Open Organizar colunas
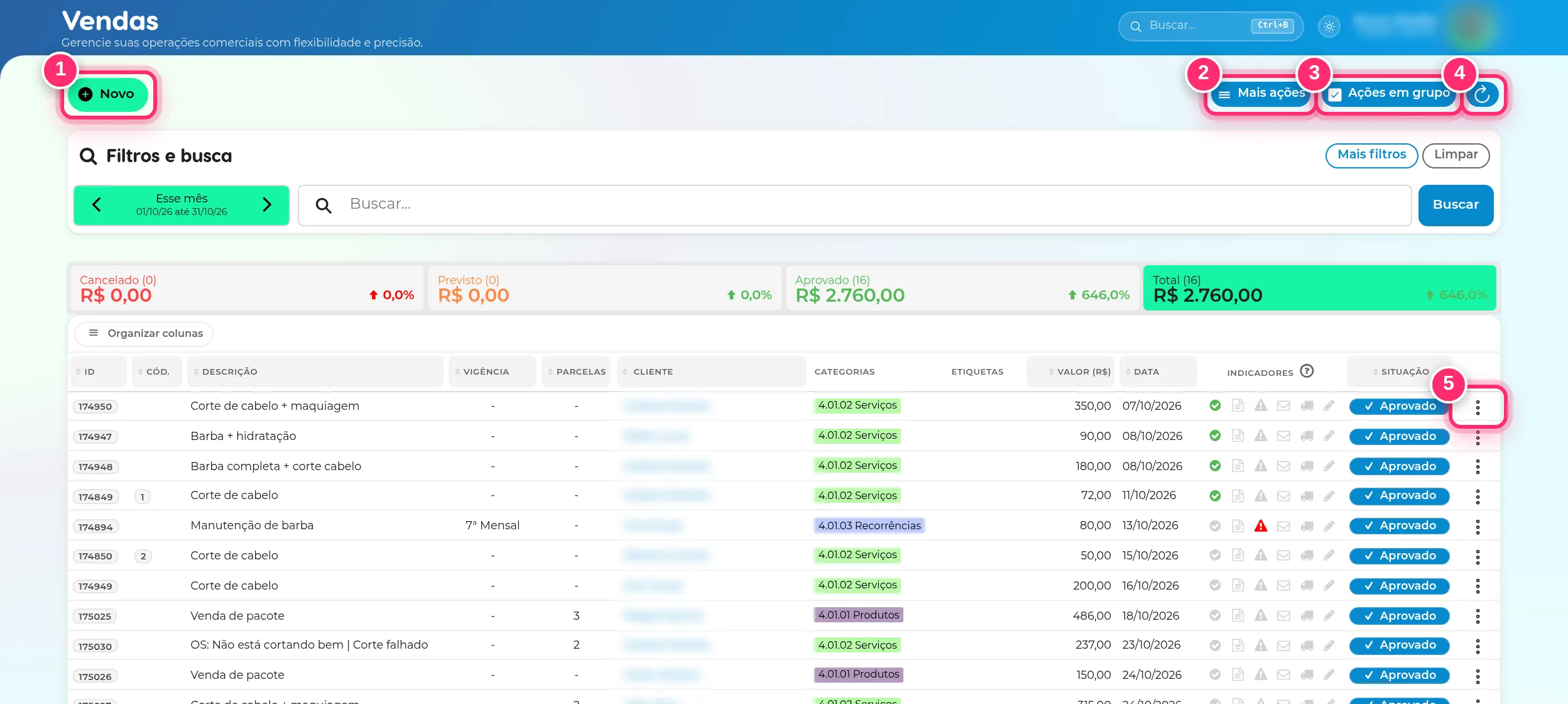1568x704 pixels. pyautogui.click(x=144, y=334)
